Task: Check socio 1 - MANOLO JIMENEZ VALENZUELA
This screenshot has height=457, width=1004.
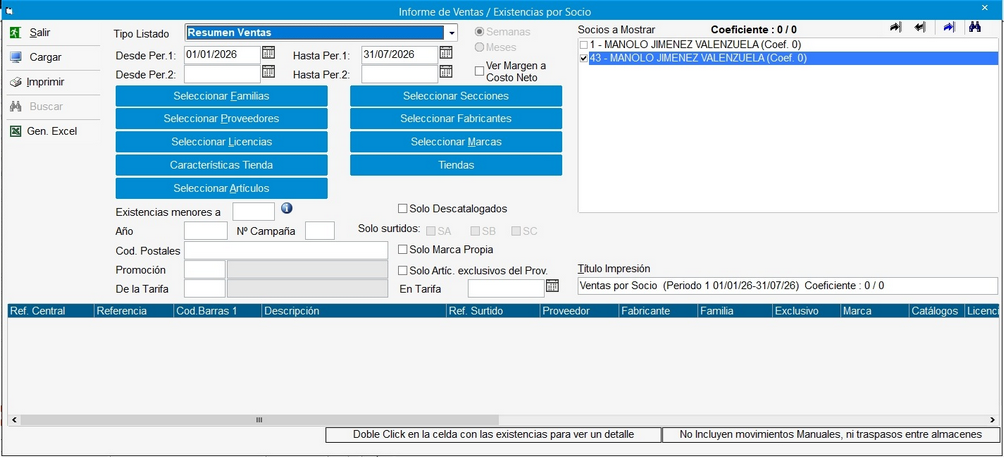Action: [x=583, y=45]
